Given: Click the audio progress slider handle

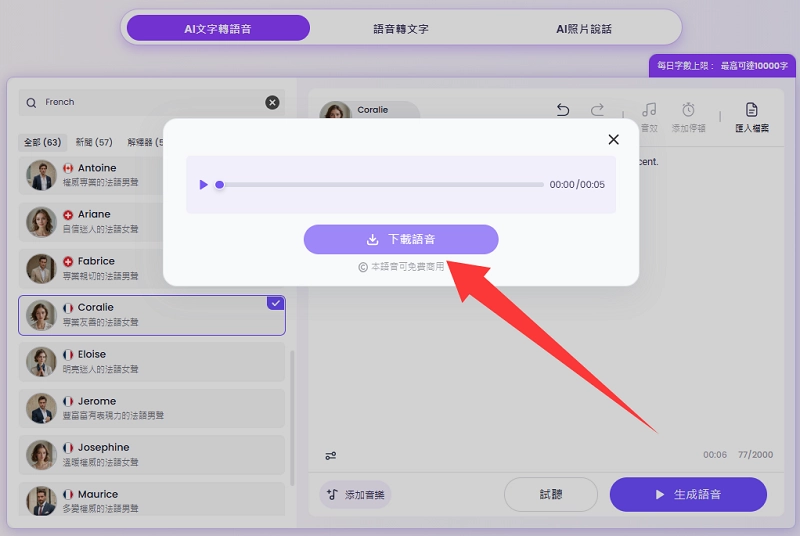Looking at the screenshot, I should (219, 185).
